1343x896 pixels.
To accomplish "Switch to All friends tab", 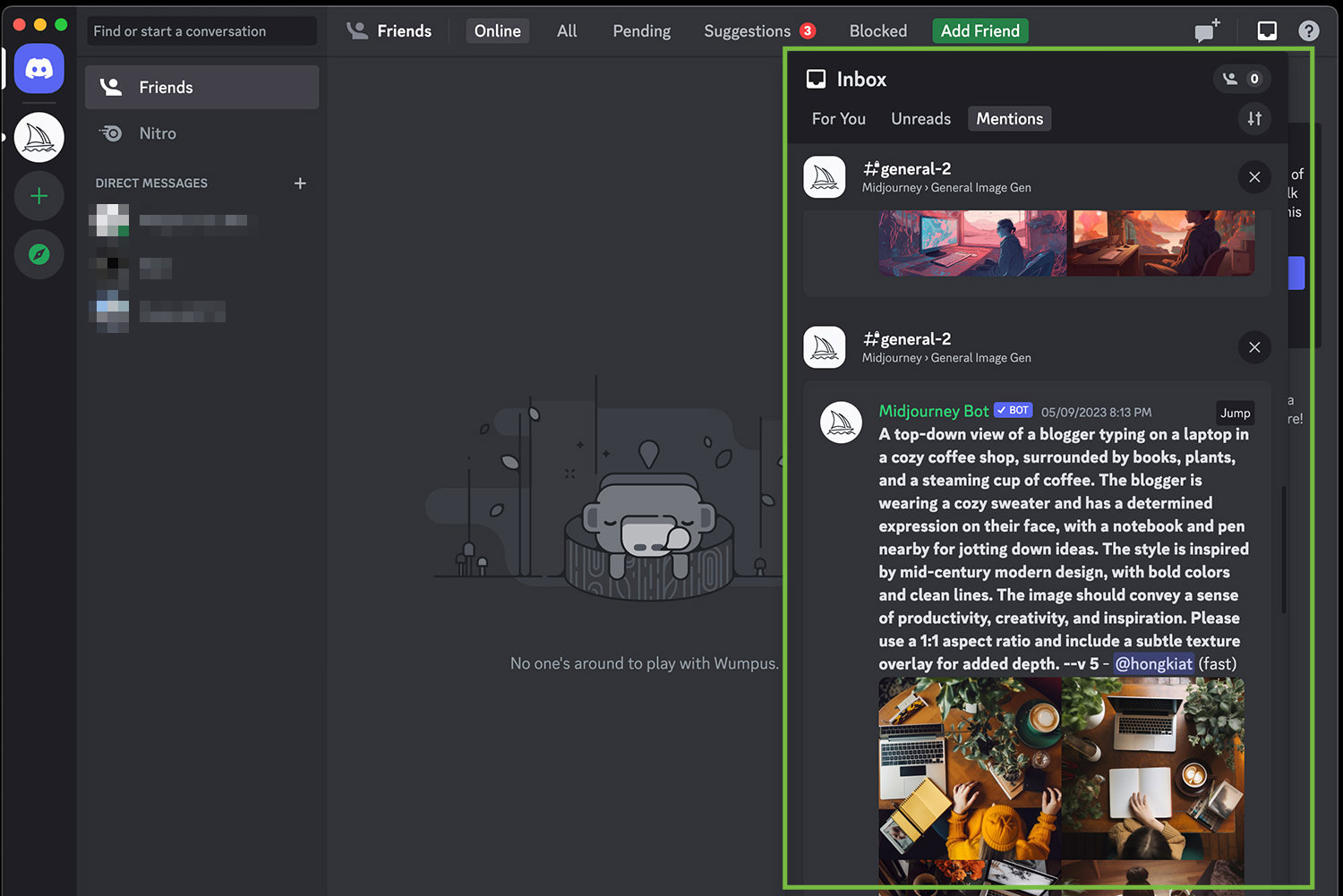I will point(567,30).
